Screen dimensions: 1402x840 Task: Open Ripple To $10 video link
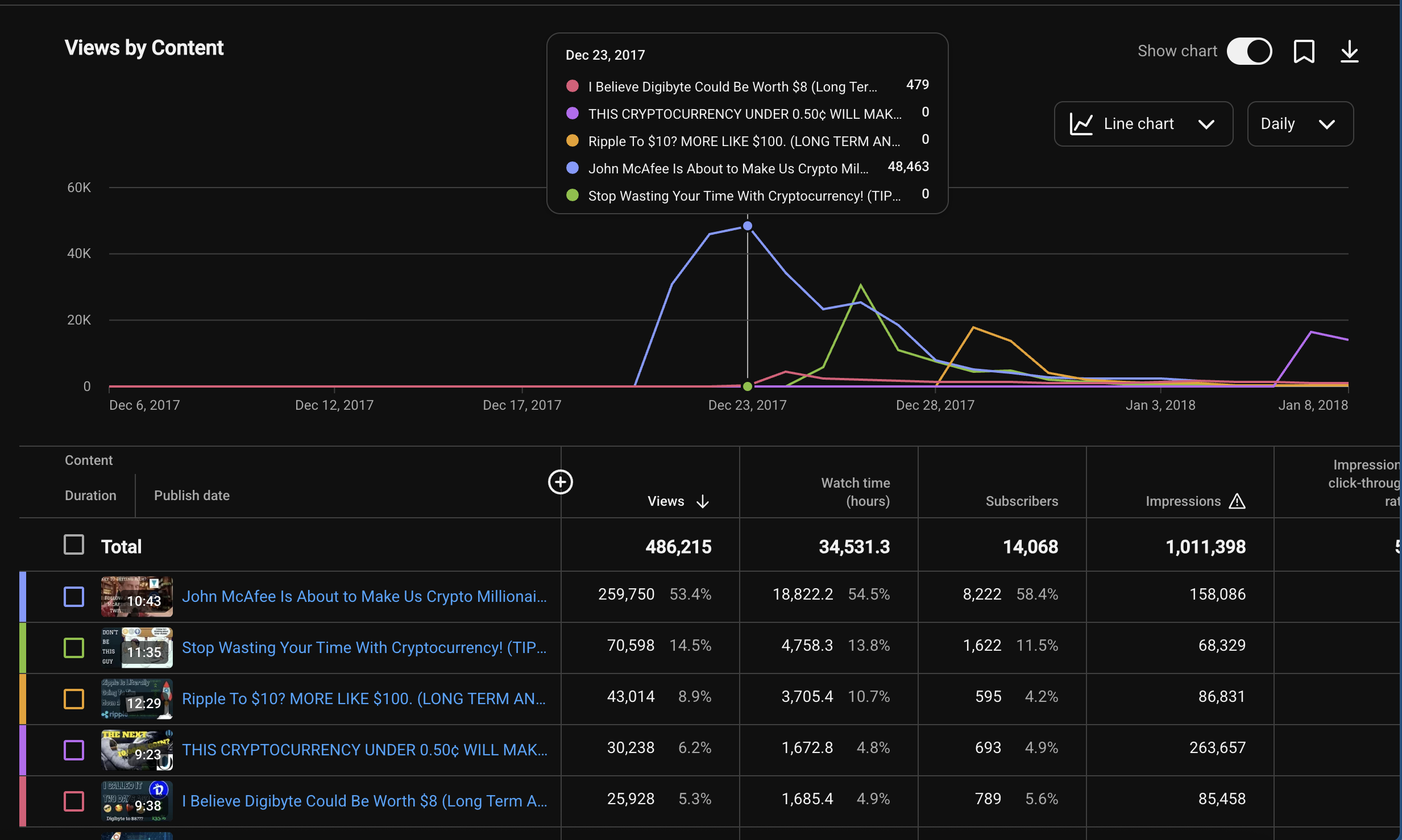pyautogui.click(x=364, y=699)
